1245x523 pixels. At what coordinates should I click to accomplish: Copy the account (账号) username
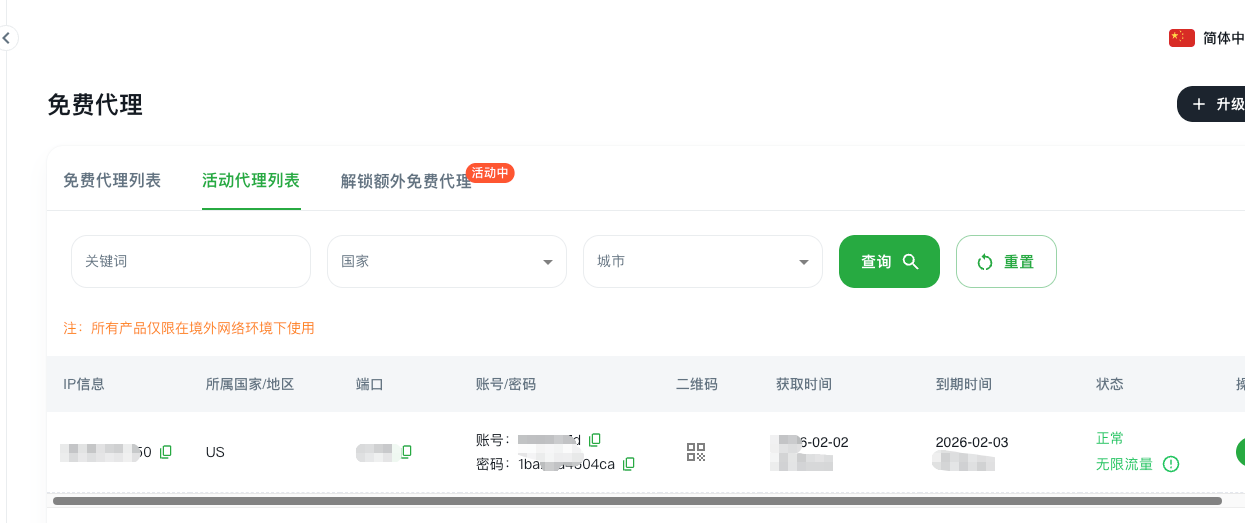click(595, 440)
